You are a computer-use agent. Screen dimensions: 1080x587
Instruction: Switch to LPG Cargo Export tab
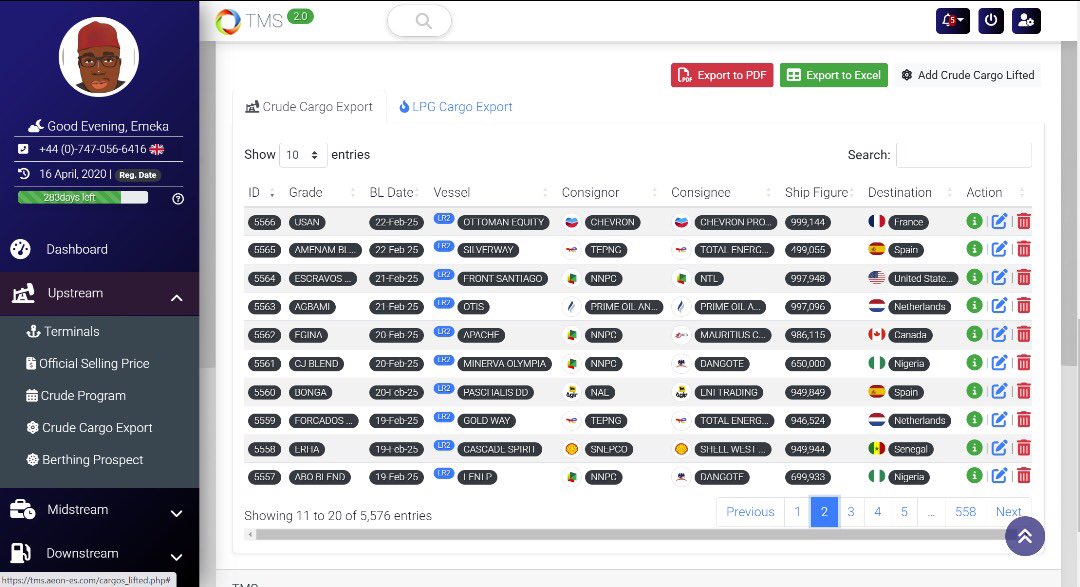[x=456, y=107]
